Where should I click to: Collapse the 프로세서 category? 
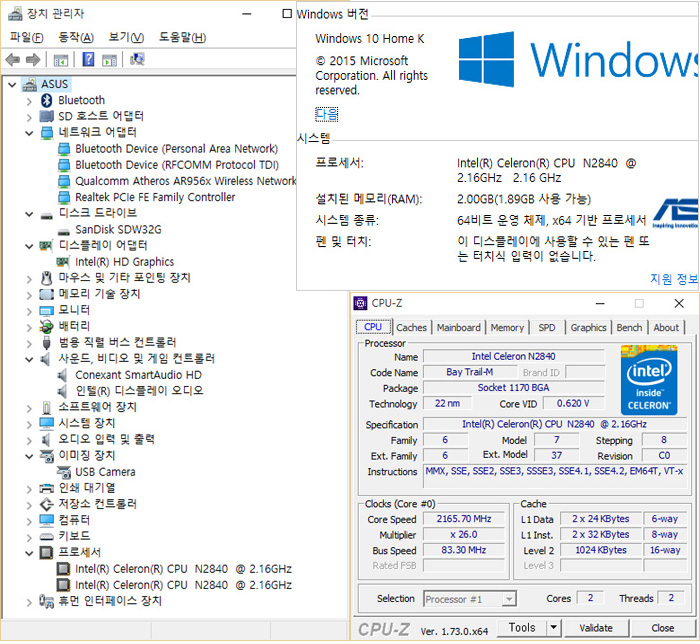pyautogui.click(x=29, y=553)
